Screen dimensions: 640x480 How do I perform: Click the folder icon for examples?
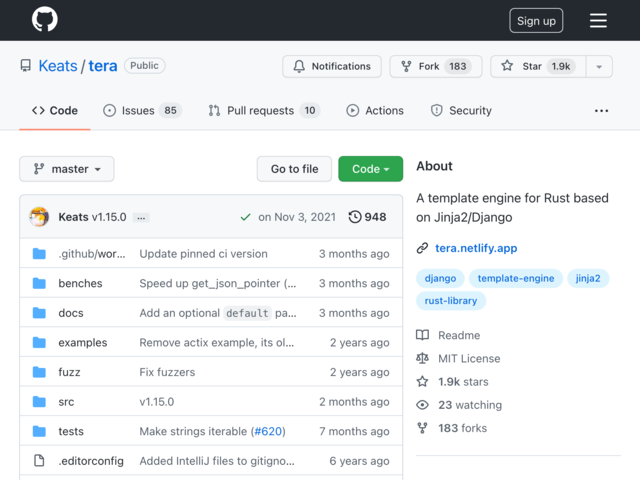coord(39,342)
